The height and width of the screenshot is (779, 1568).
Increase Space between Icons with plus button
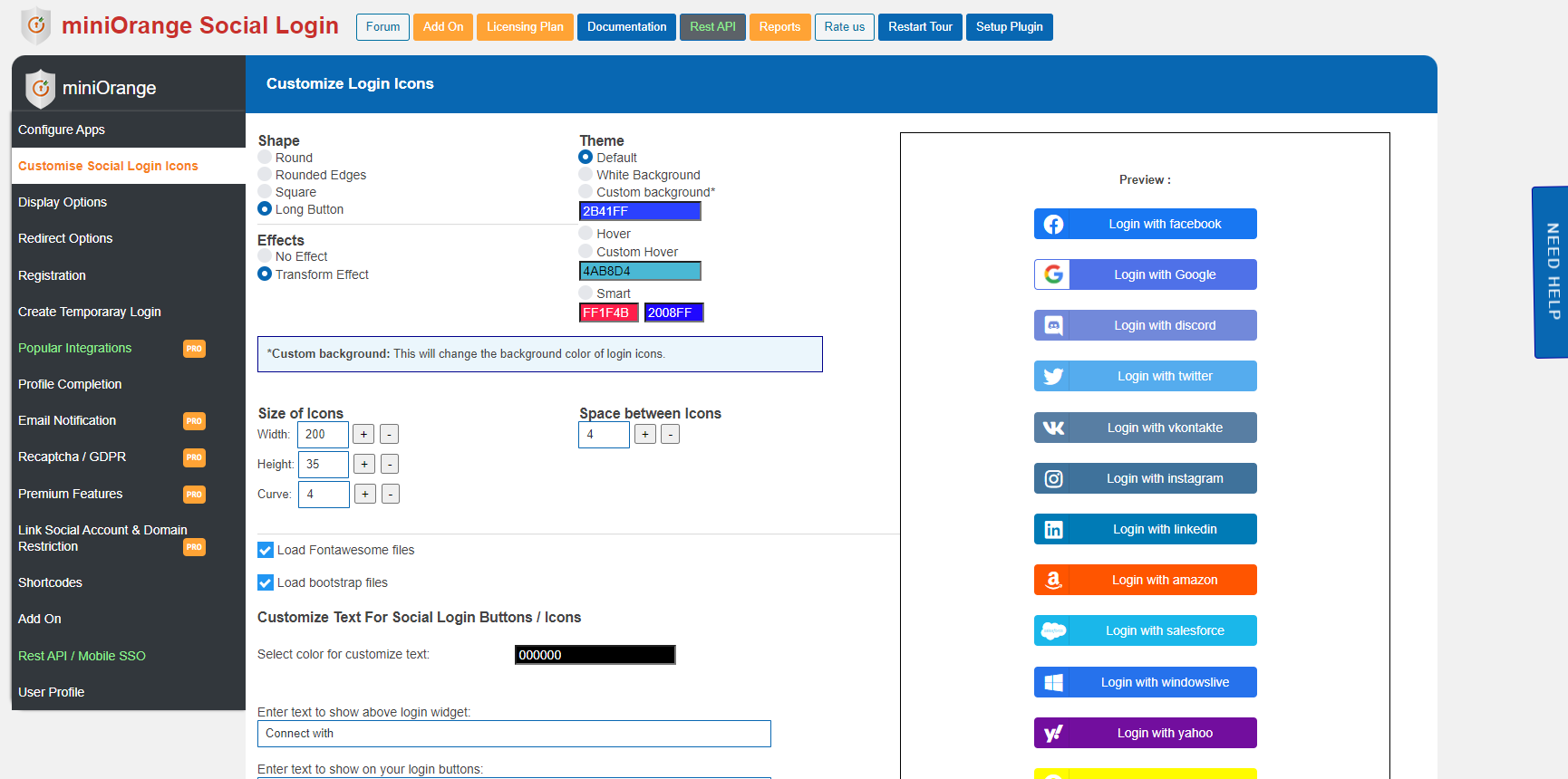[645, 435]
